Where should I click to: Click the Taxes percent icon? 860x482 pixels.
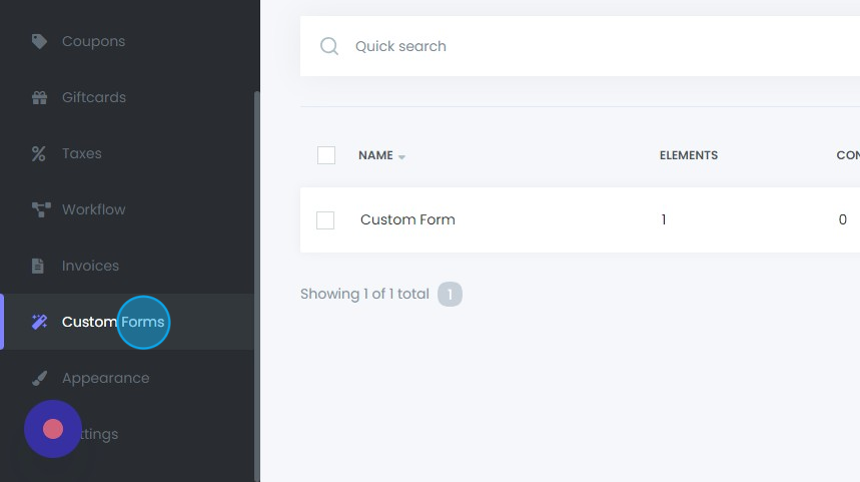[39, 154]
